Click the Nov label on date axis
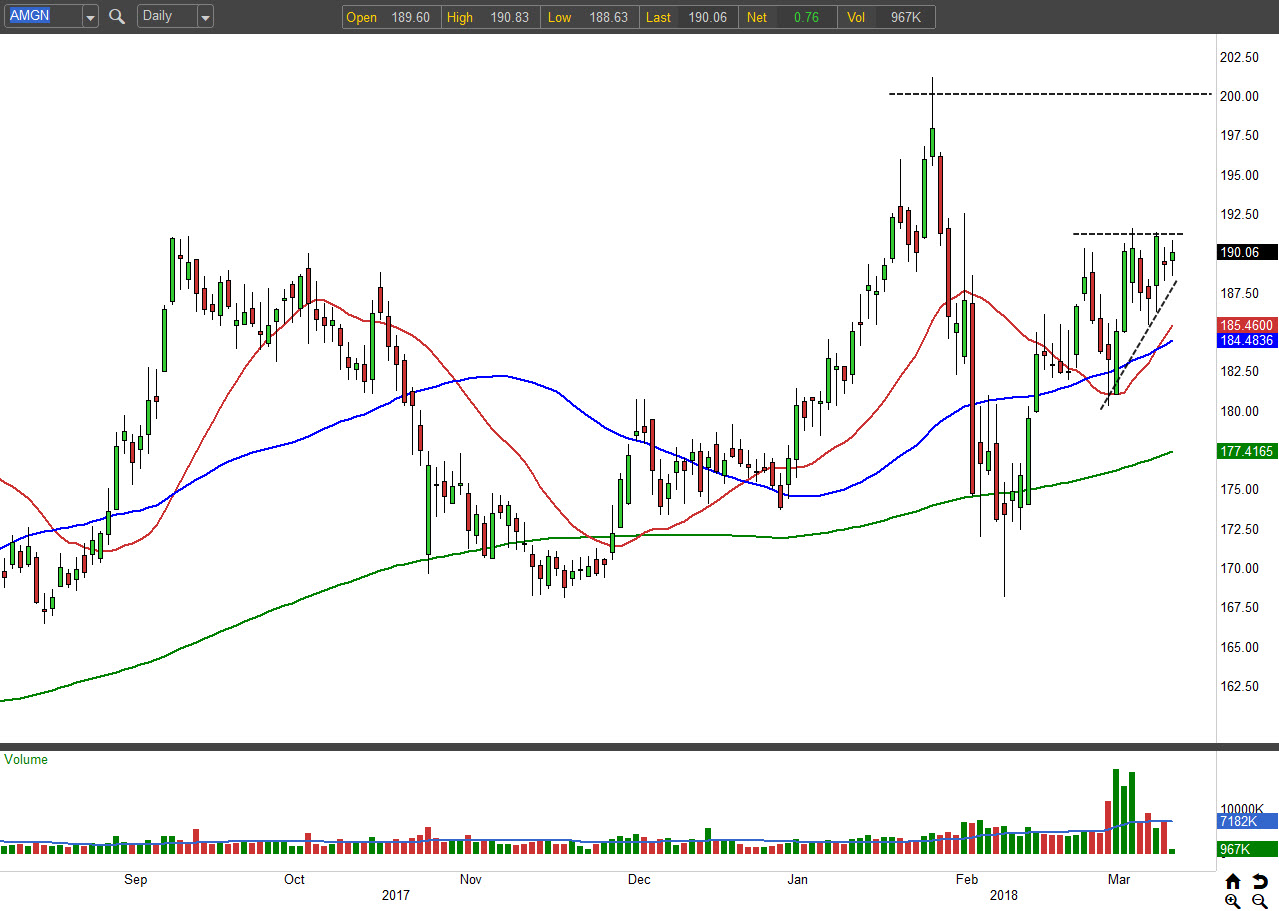Image resolution: width=1279 pixels, height=911 pixels. click(x=470, y=880)
